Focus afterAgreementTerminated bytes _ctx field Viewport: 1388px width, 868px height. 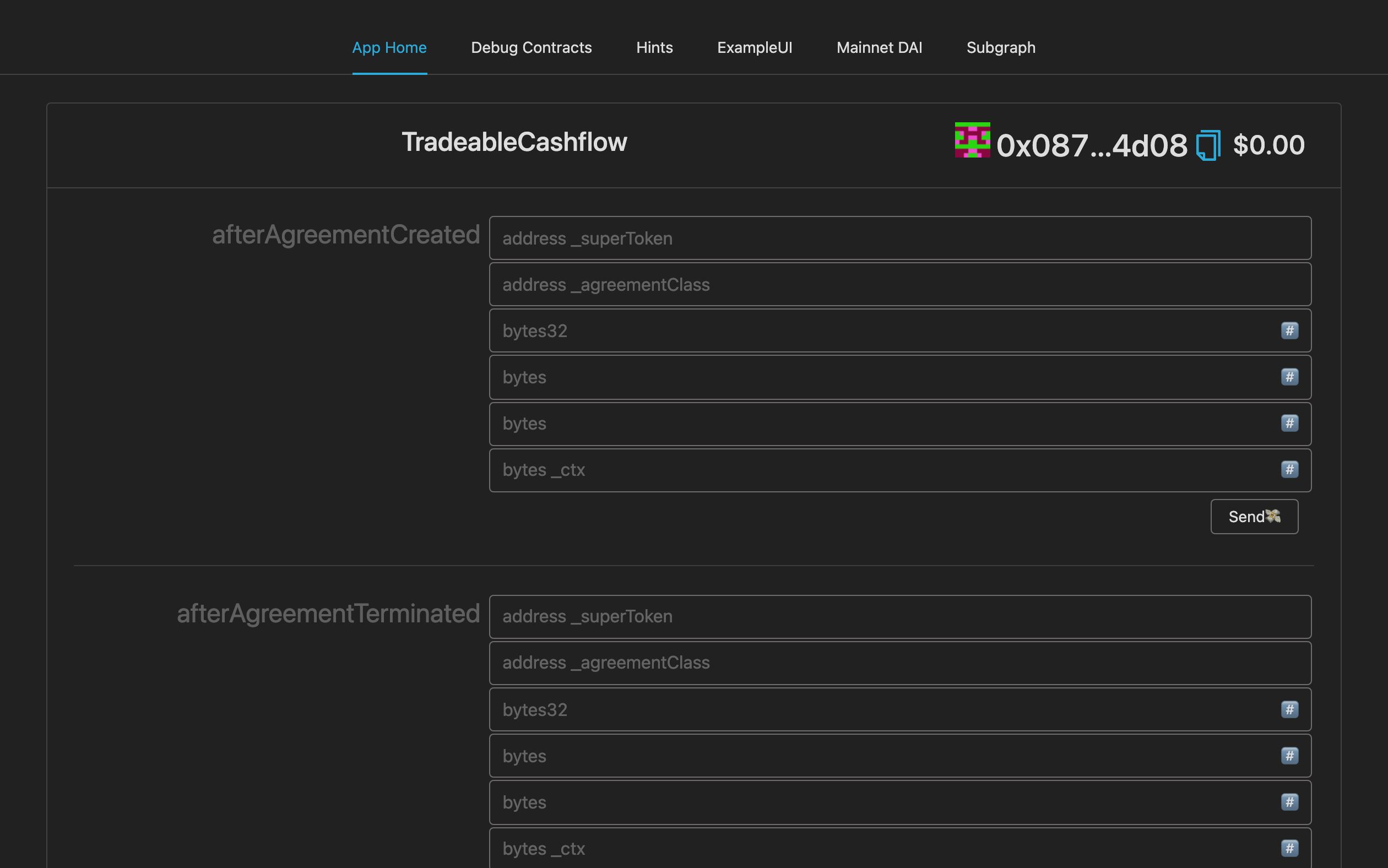click(x=899, y=848)
